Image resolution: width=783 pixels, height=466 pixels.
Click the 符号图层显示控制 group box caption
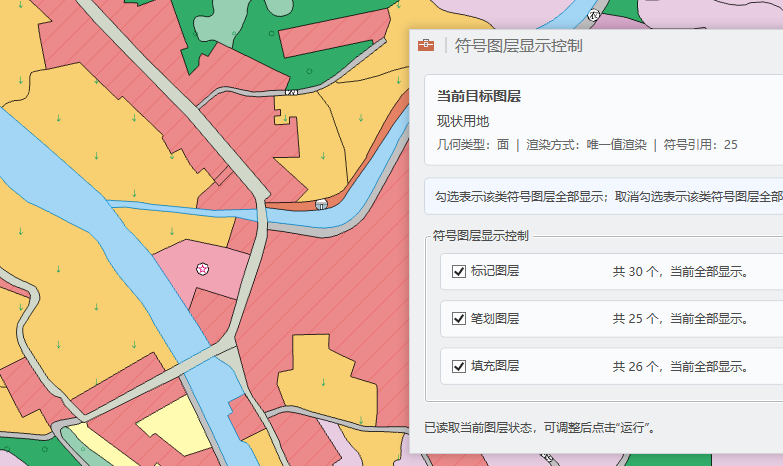[480, 236]
